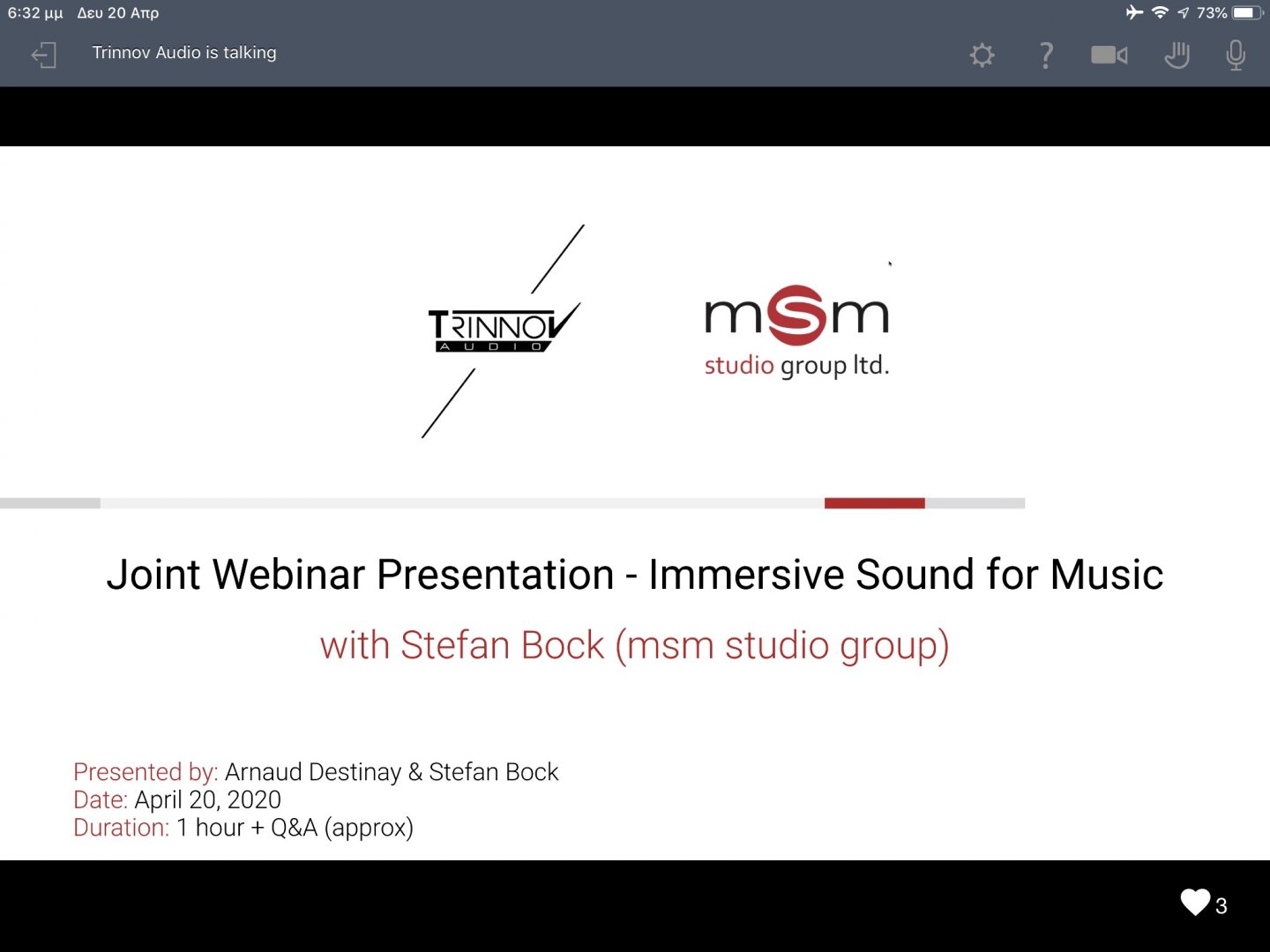Click the 'Presented by: Arnaud Destinay & Stefan Bock' line
Viewport: 1270px width, 952px height.
(316, 772)
